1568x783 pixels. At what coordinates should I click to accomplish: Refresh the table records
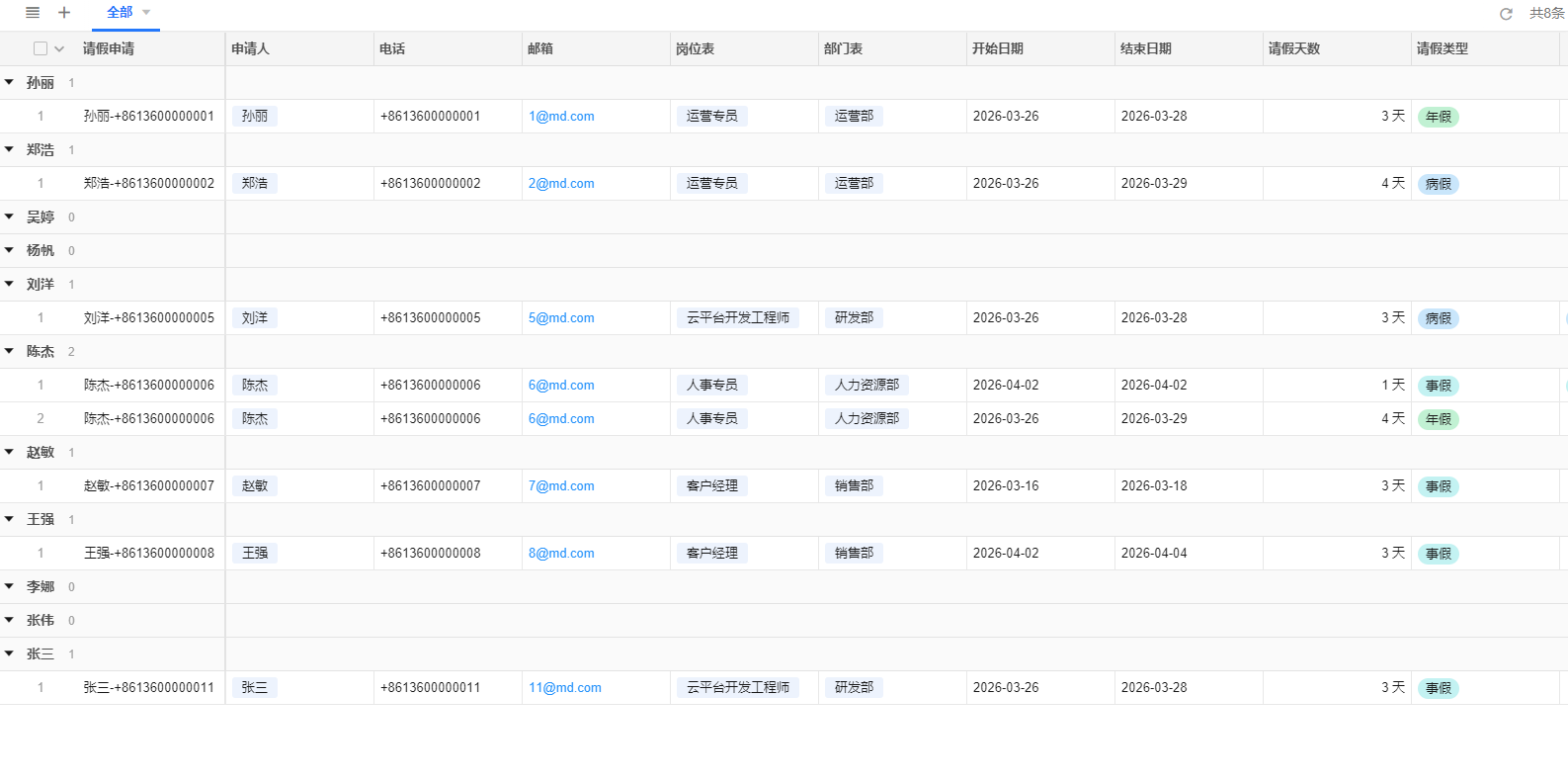(1506, 14)
